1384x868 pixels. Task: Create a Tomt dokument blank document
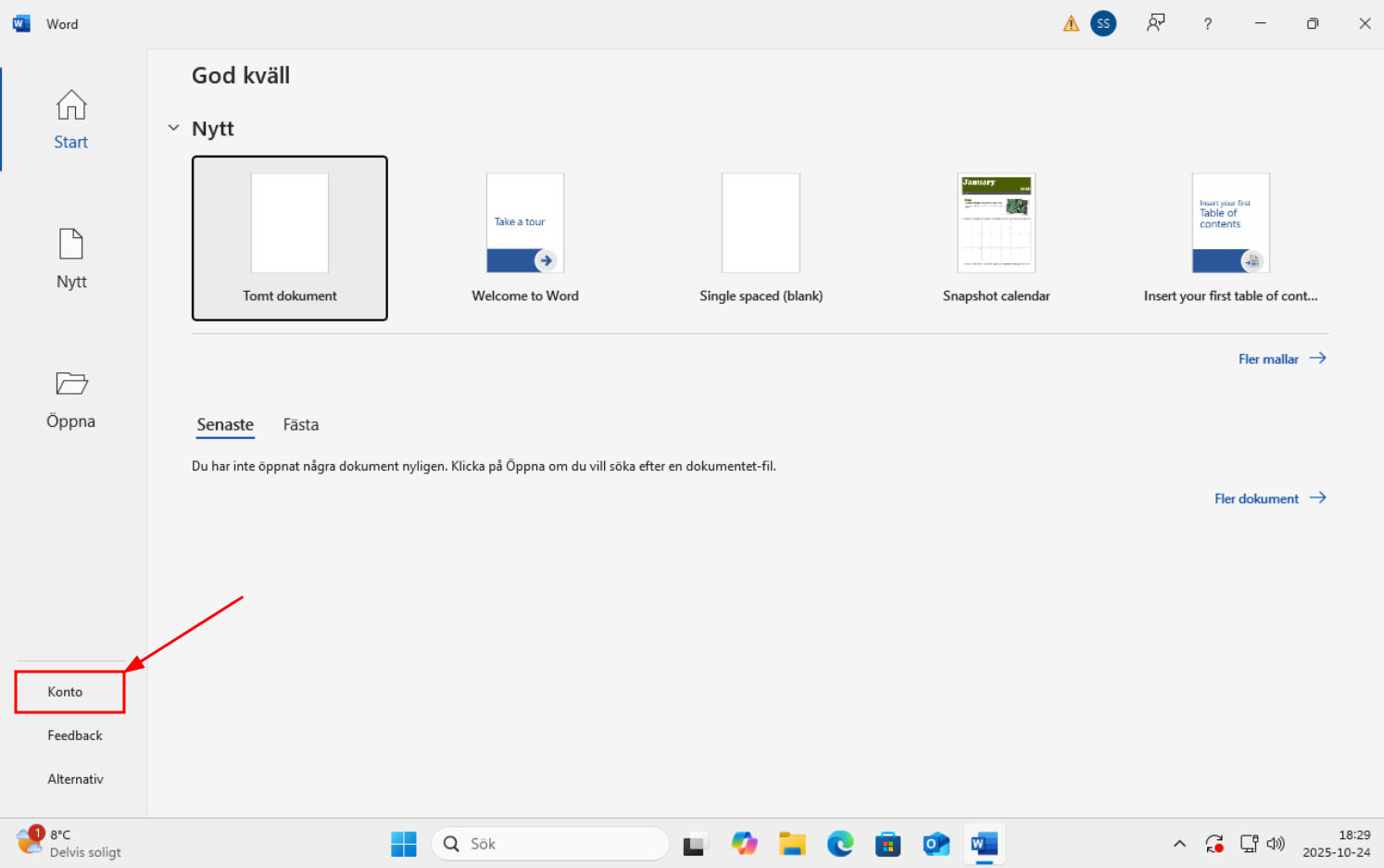pos(289,238)
